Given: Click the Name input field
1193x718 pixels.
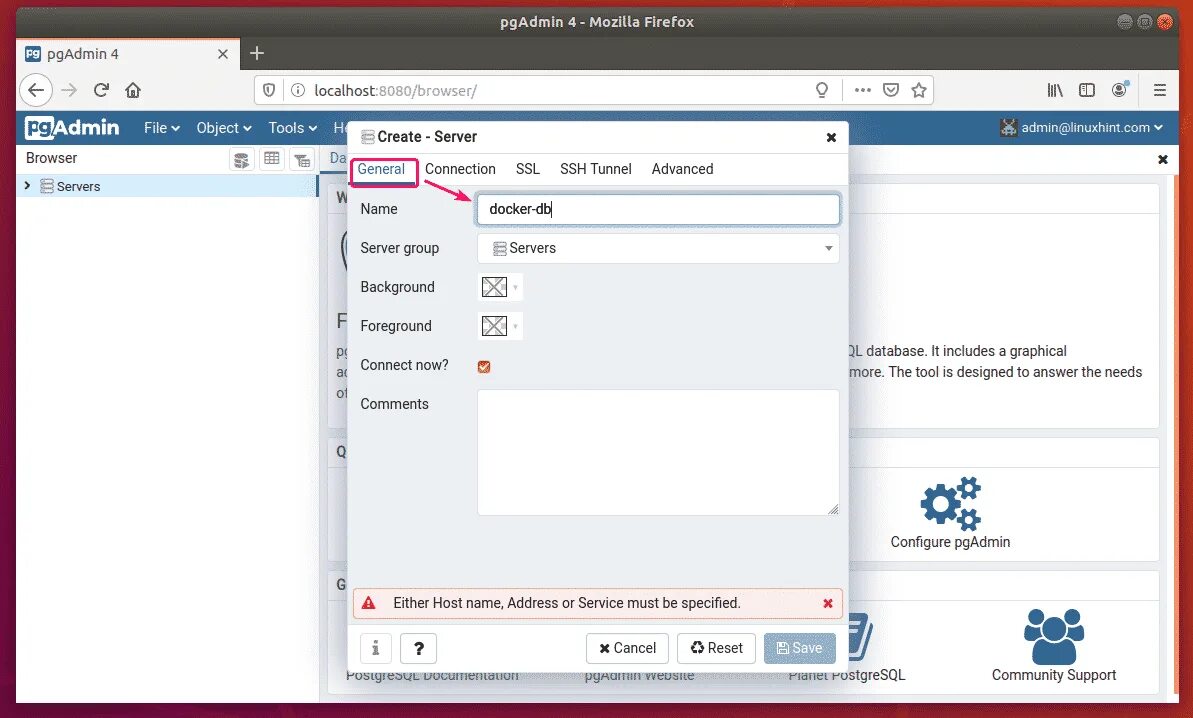Looking at the screenshot, I should tap(658, 209).
